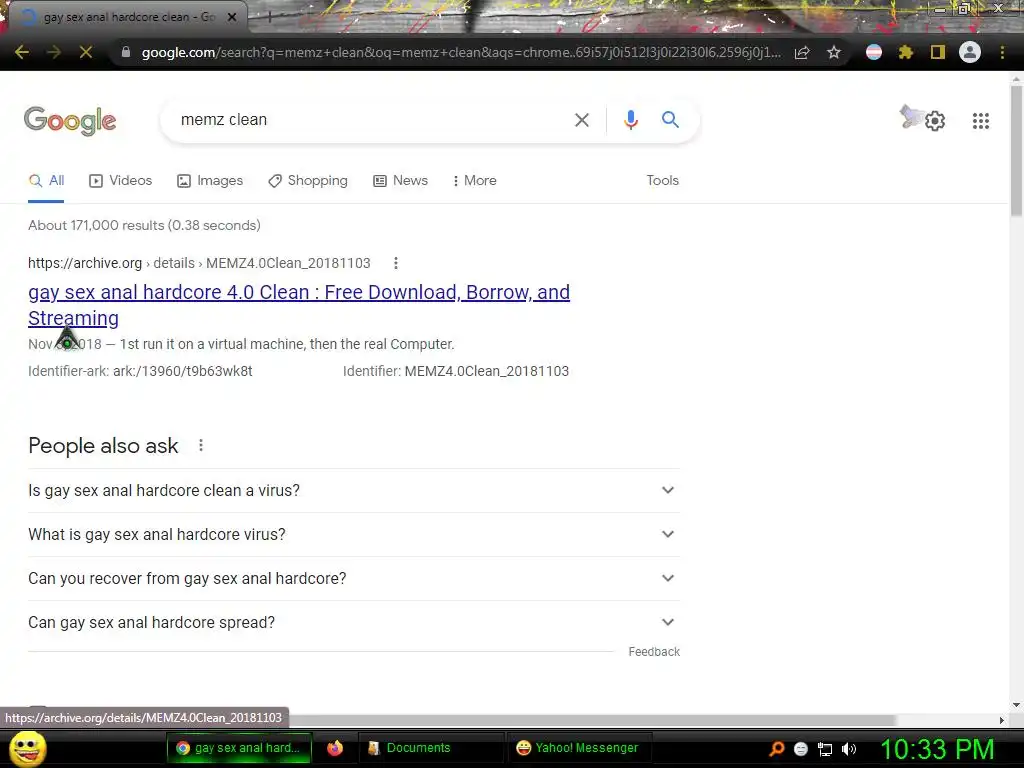Image resolution: width=1024 pixels, height=768 pixels.
Task: Expand 'Is gay sex anal hardcore clean a virus?'
Action: tap(353, 490)
